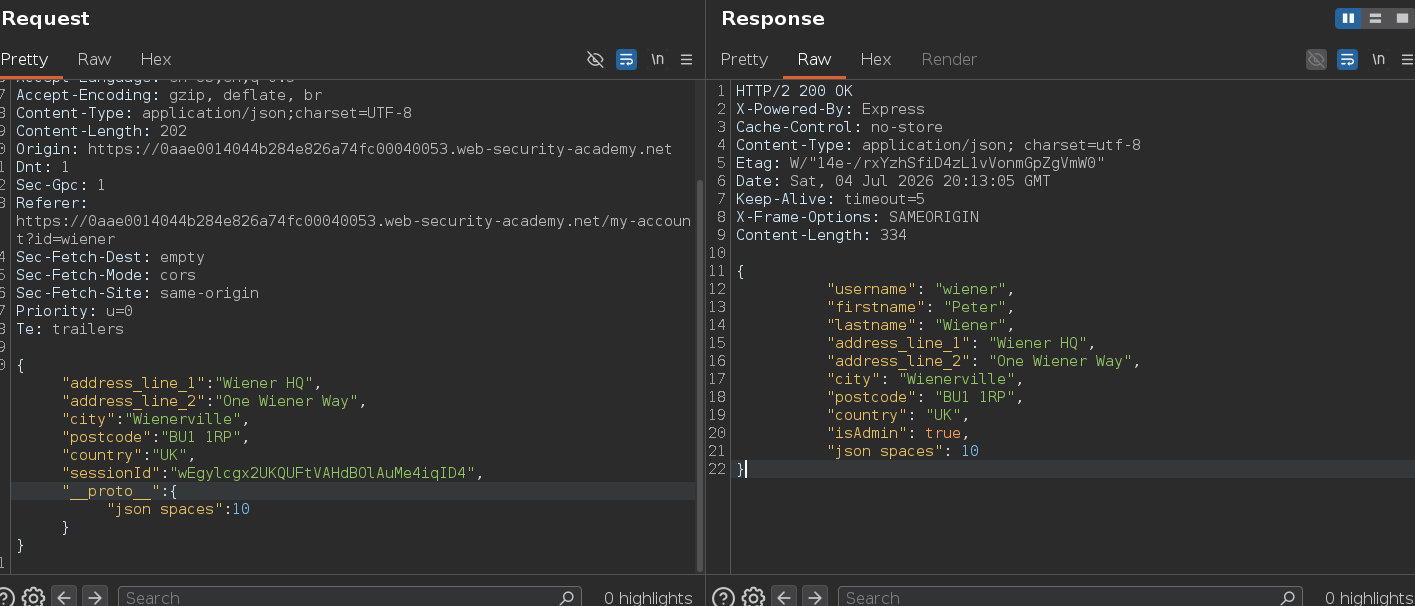Viewport: 1415px width, 606px height.
Task: Click the Request panel title
Action: coord(45,18)
